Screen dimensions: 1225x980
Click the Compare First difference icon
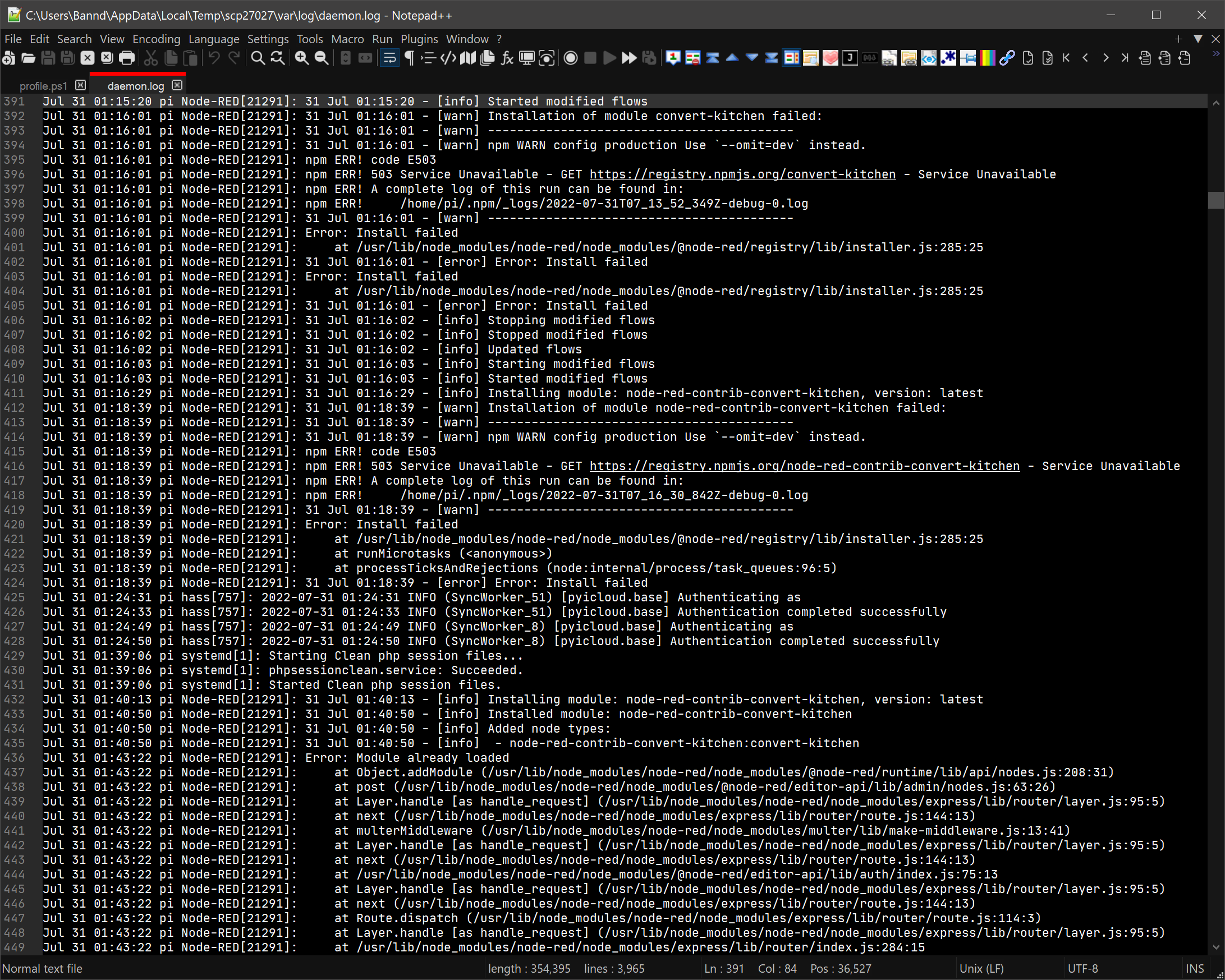click(x=713, y=58)
